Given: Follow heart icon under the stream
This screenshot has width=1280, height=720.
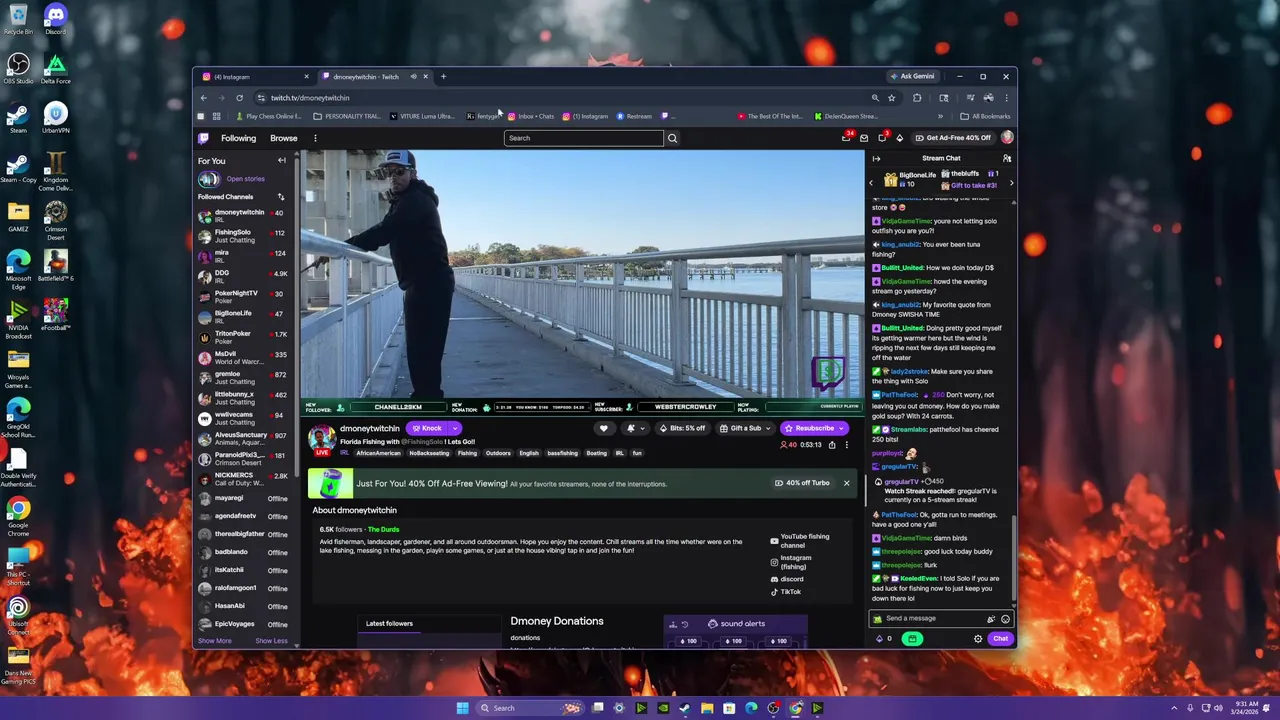Looking at the screenshot, I should (x=603, y=428).
